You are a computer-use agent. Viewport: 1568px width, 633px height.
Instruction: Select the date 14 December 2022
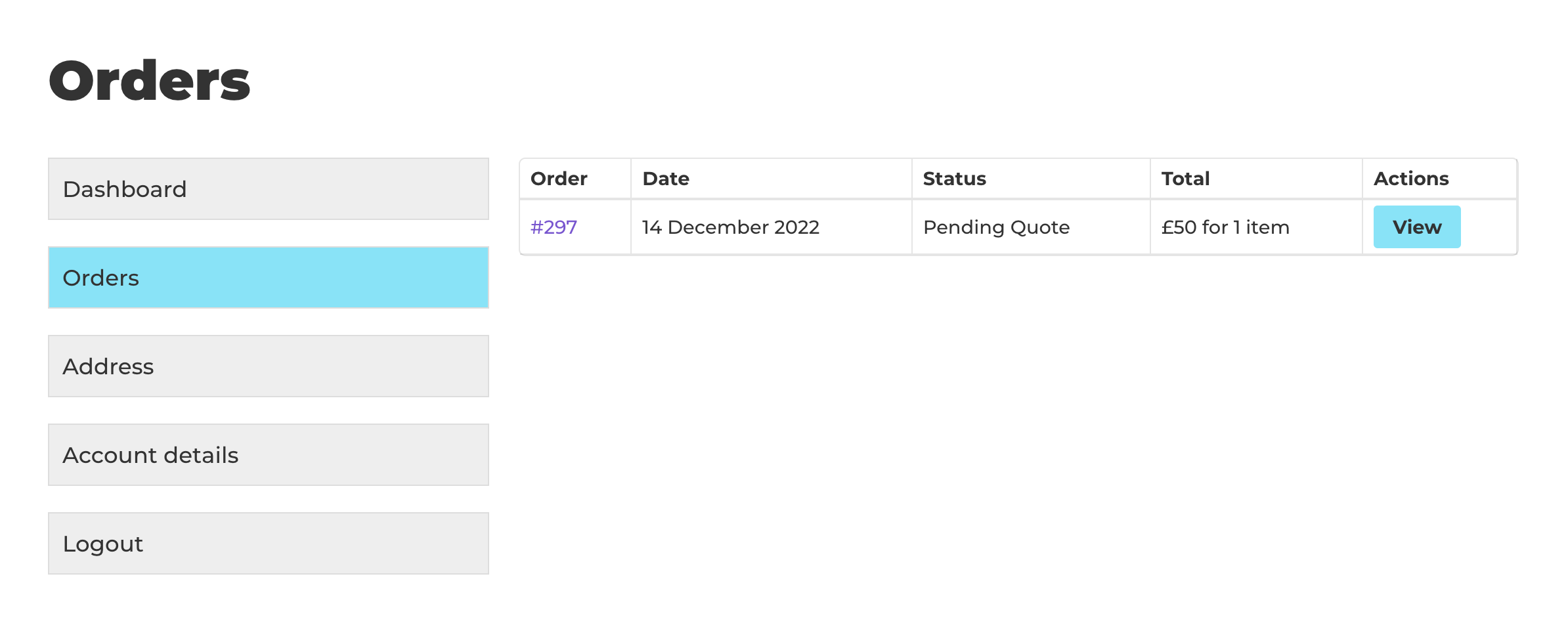point(730,227)
